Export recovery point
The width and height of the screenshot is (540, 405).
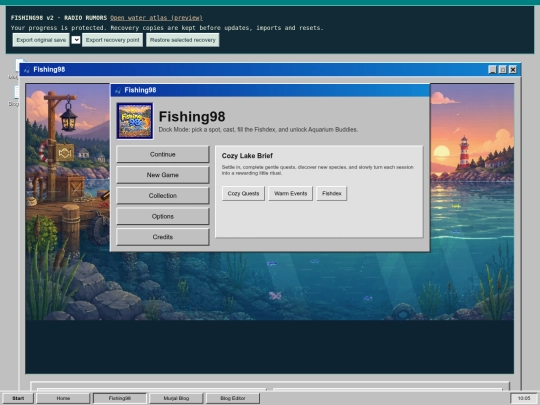coord(112,40)
